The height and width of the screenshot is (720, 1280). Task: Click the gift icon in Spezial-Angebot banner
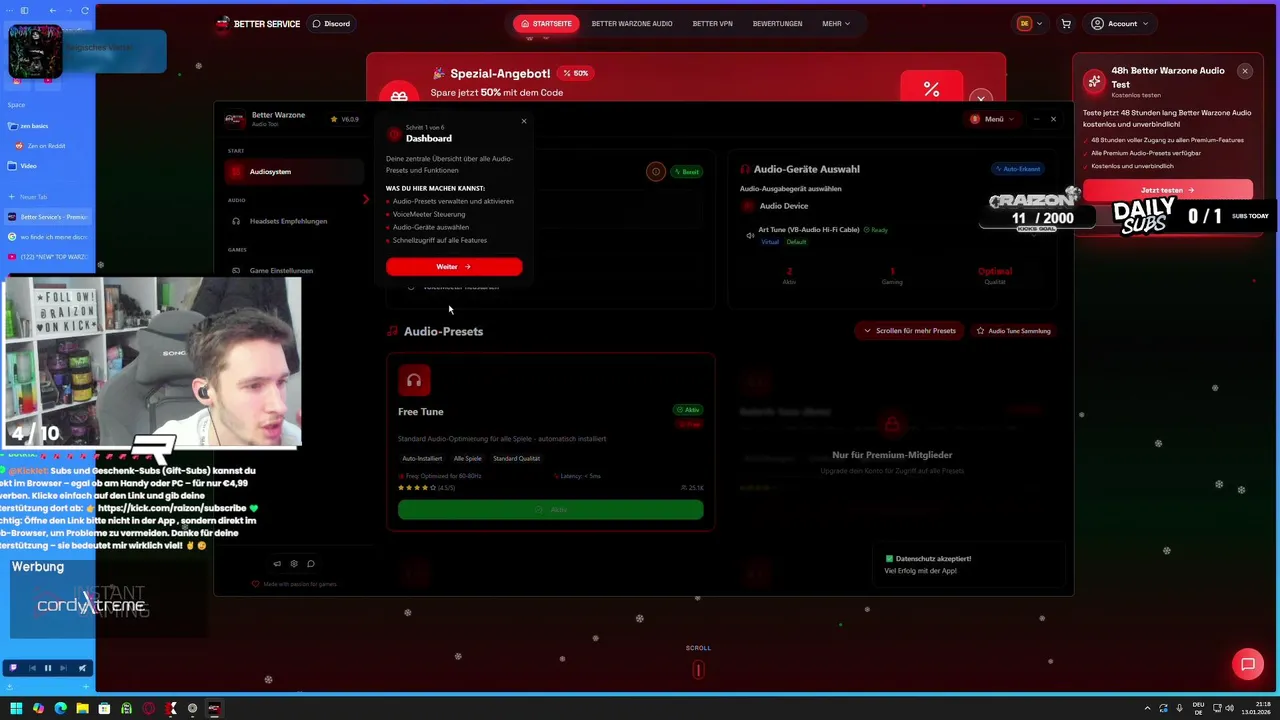point(399,96)
